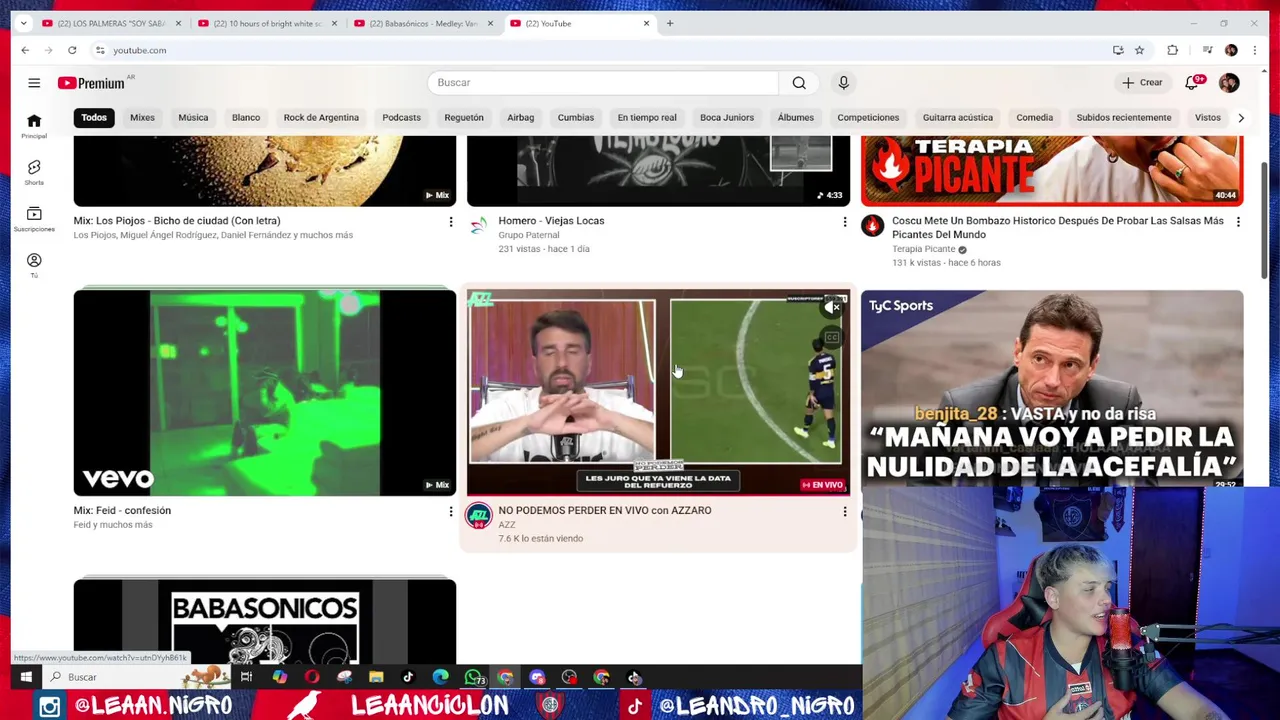The image size is (1280, 720).
Task: Bookmark this page with star icon
Action: coord(1139,50)
